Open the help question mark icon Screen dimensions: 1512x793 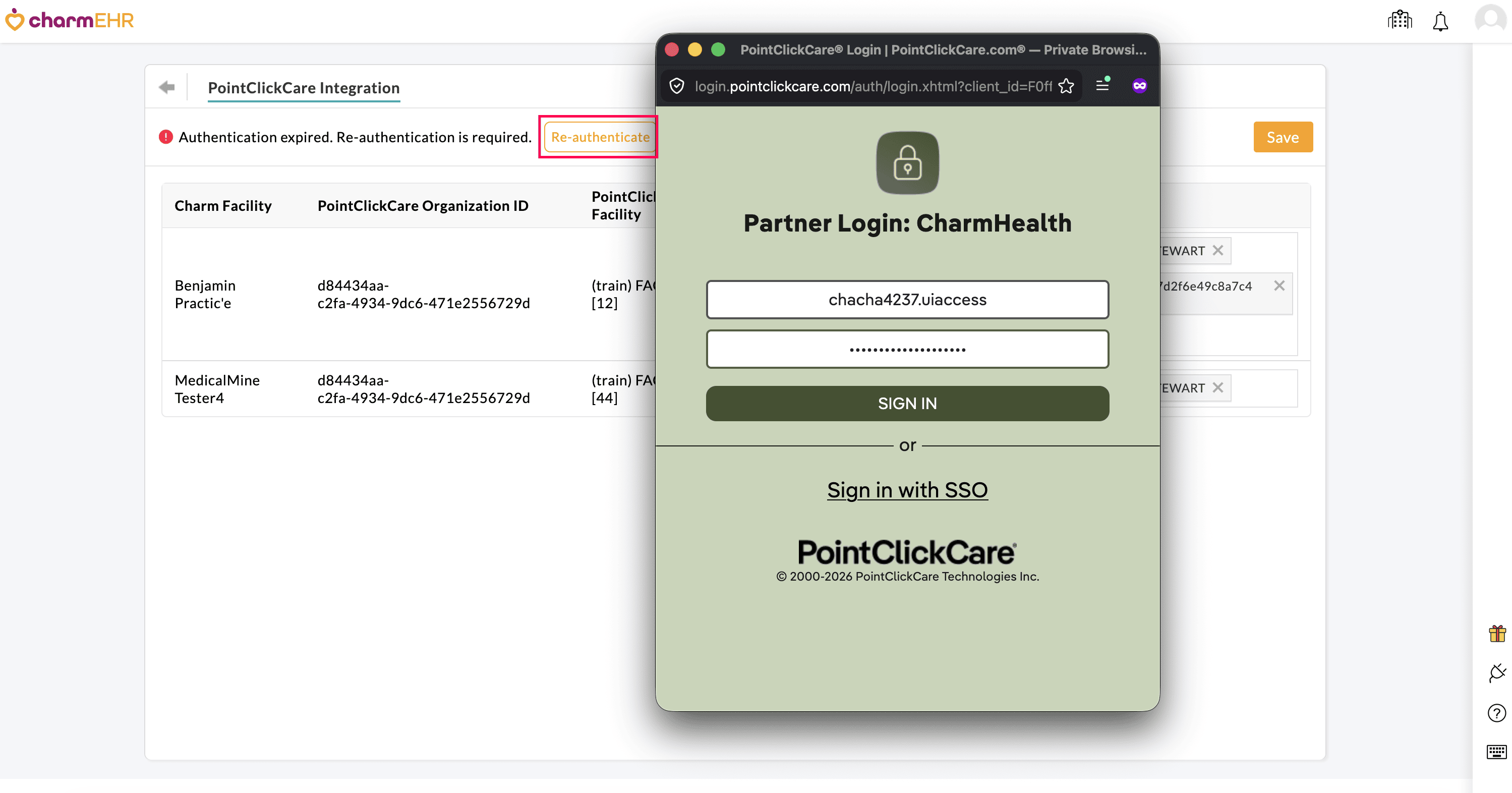[x=1497, y=713]
